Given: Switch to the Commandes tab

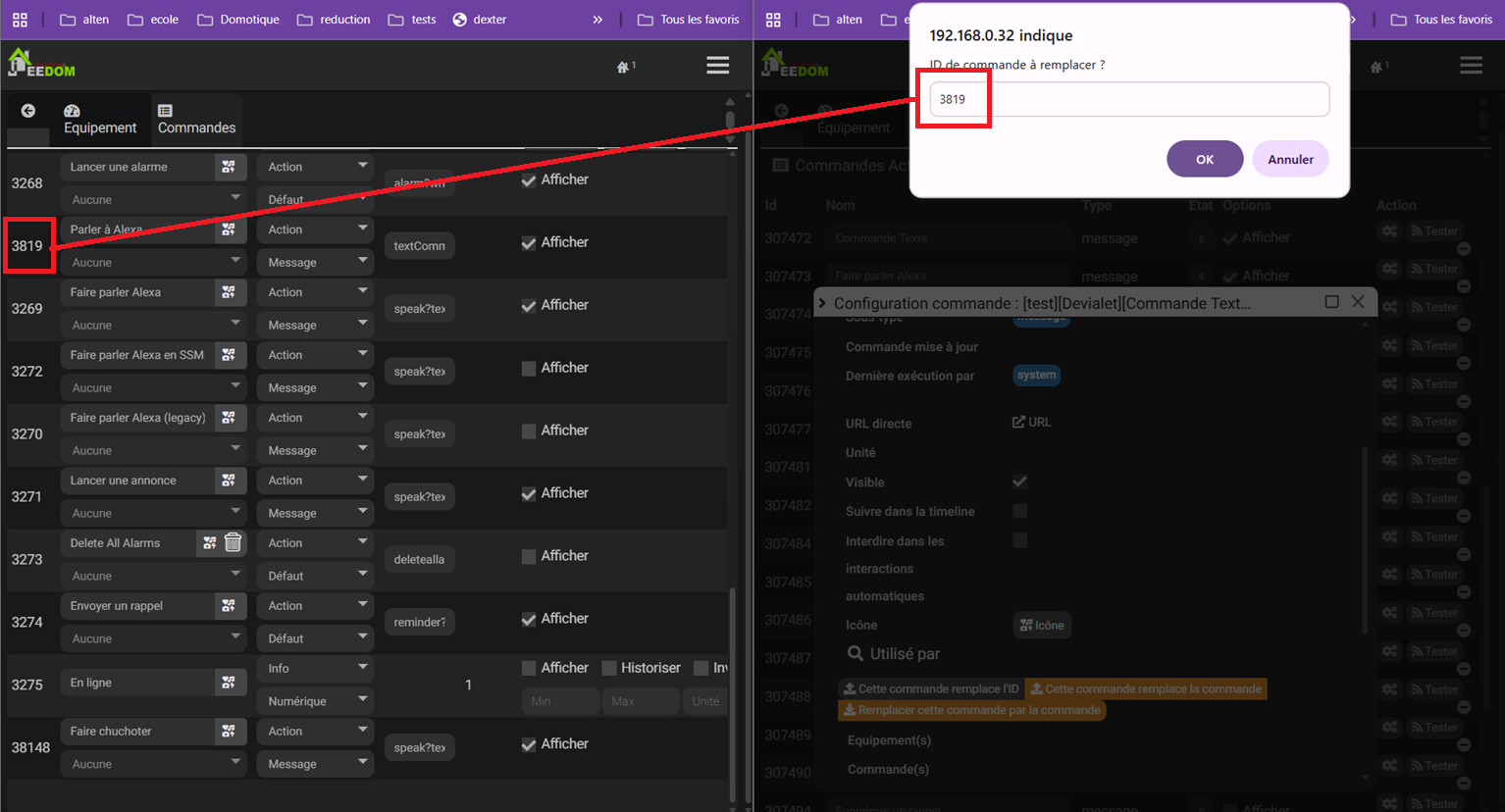Looking at the screenshot, I should click(196, 119).
